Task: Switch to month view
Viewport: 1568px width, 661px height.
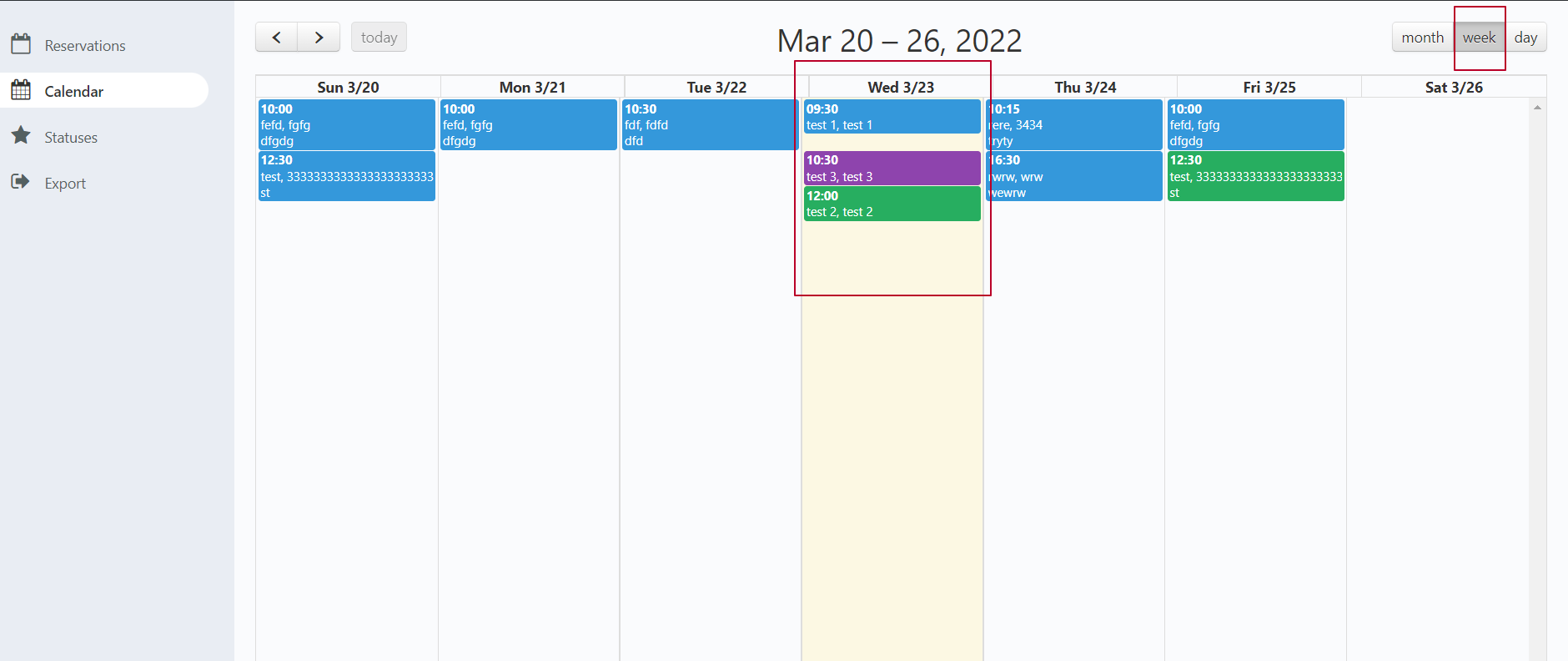Action: [1422, 38]
